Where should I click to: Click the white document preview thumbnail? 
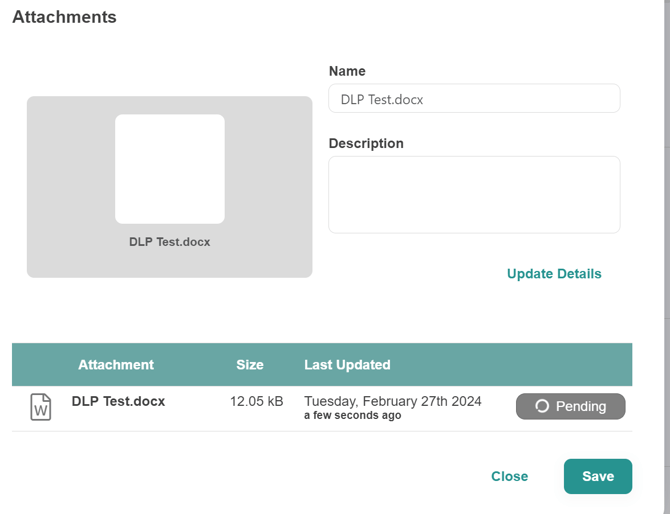[x=169, y=169]
